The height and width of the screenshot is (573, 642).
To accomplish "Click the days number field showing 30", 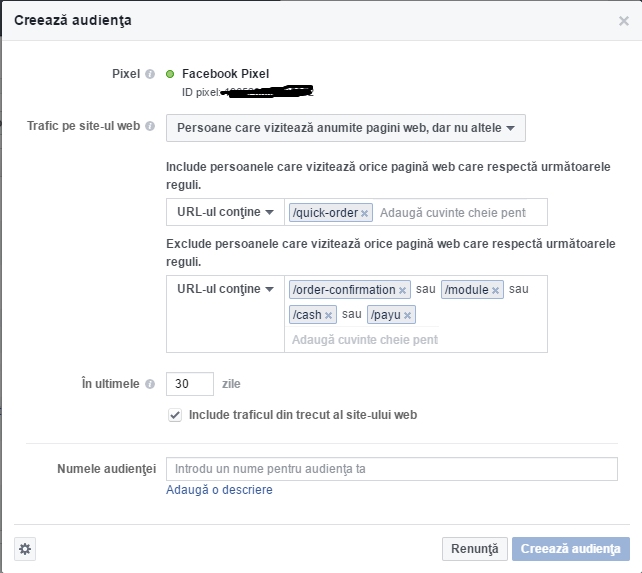I will (190, 384).
